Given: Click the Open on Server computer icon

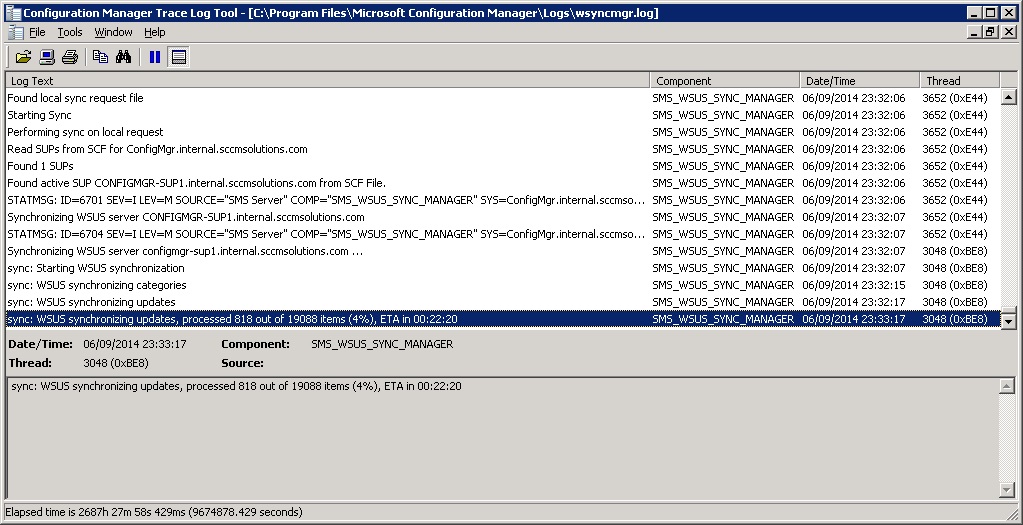Looking at the screenshot, I should (47, 57).
